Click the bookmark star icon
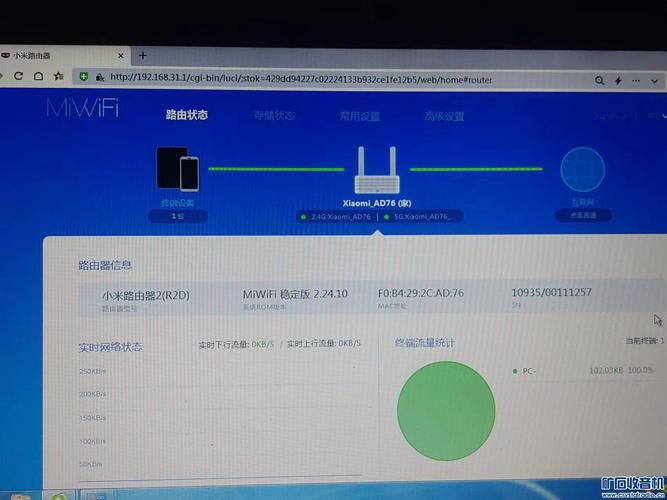 [x=59, y=76]
